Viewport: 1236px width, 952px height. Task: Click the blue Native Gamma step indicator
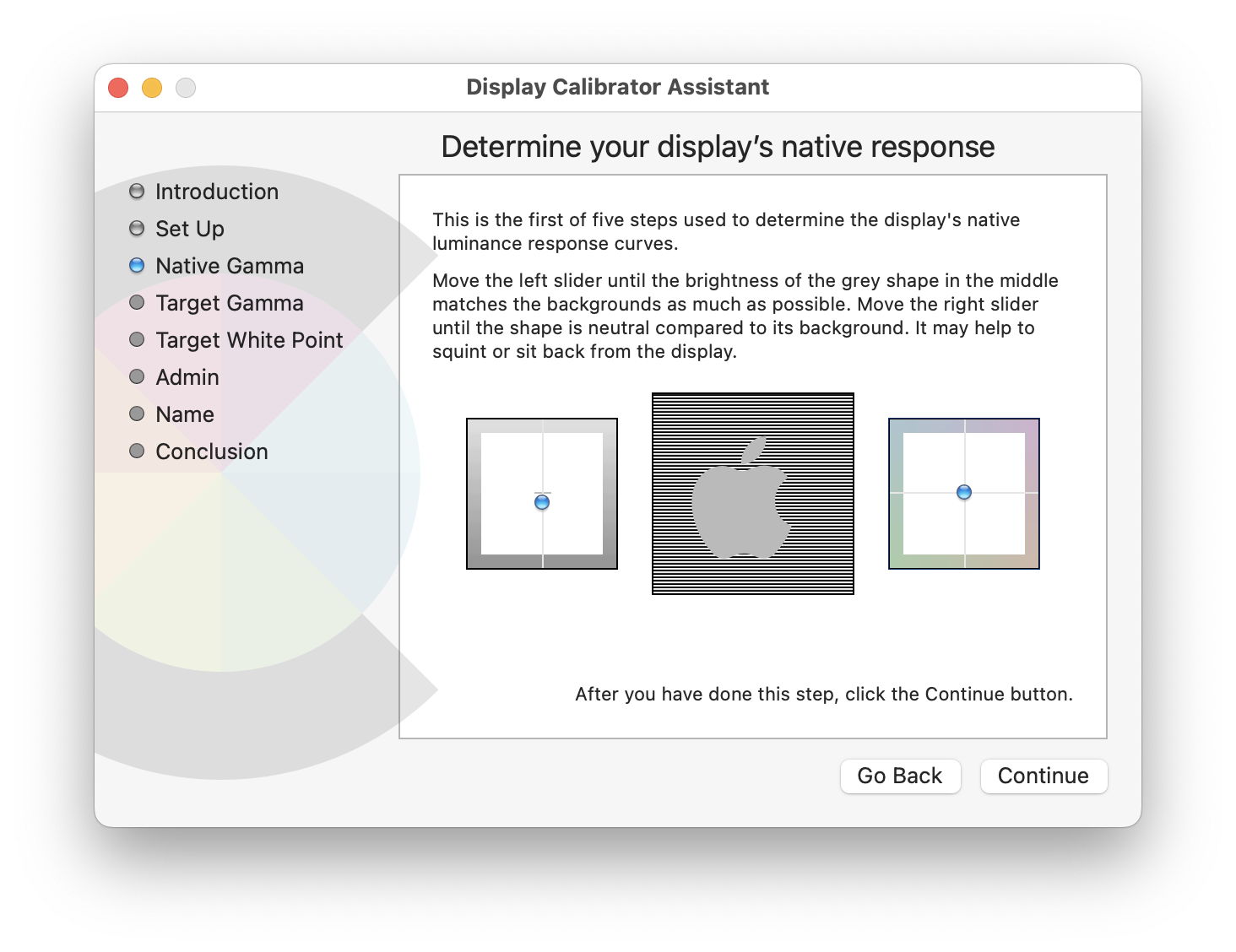tap(137, 266)
